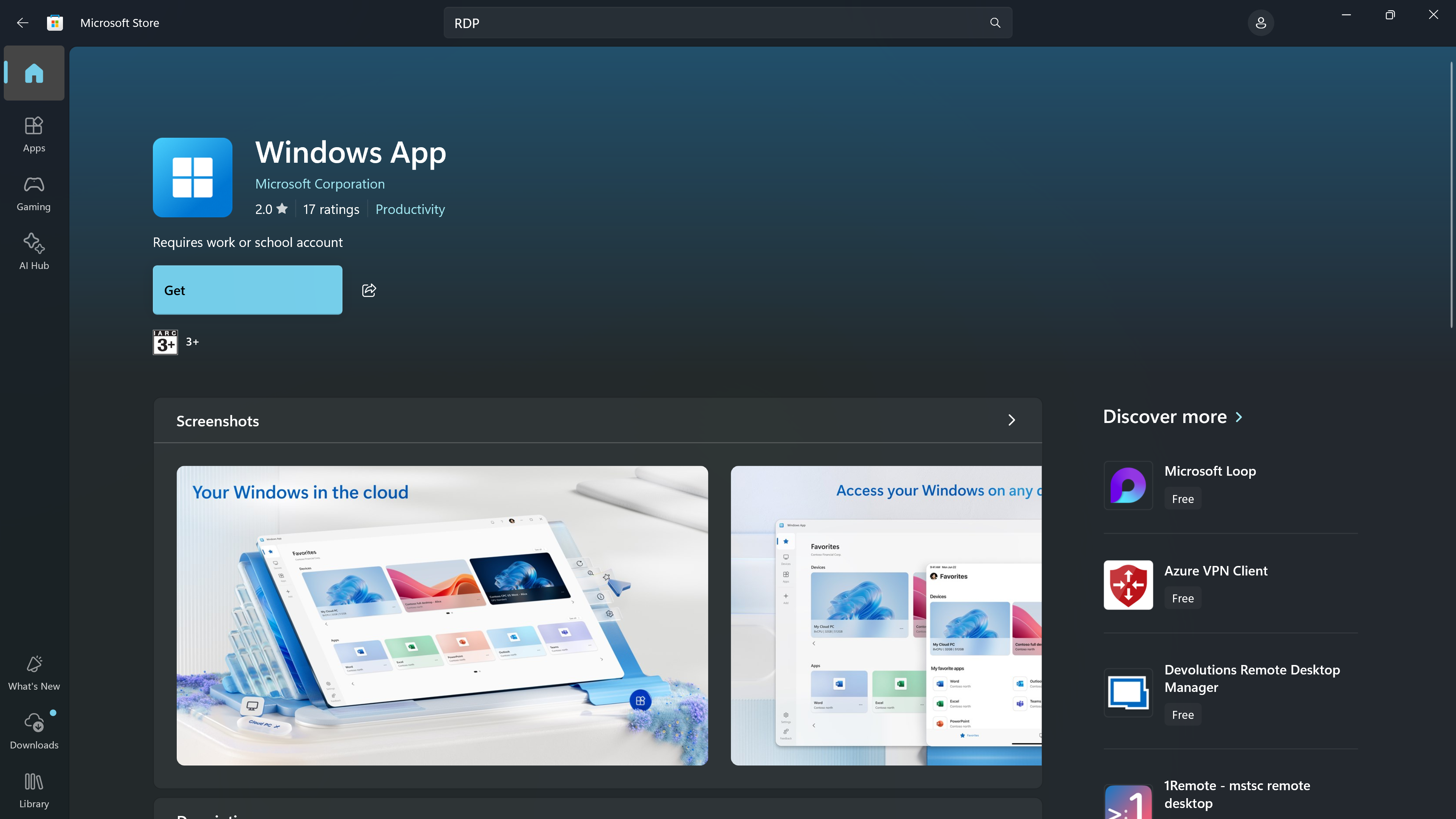The height and width of the screenshot is (819, 1456).
Task: Click the search magnifier icon
Action: (x=995, y=23)
